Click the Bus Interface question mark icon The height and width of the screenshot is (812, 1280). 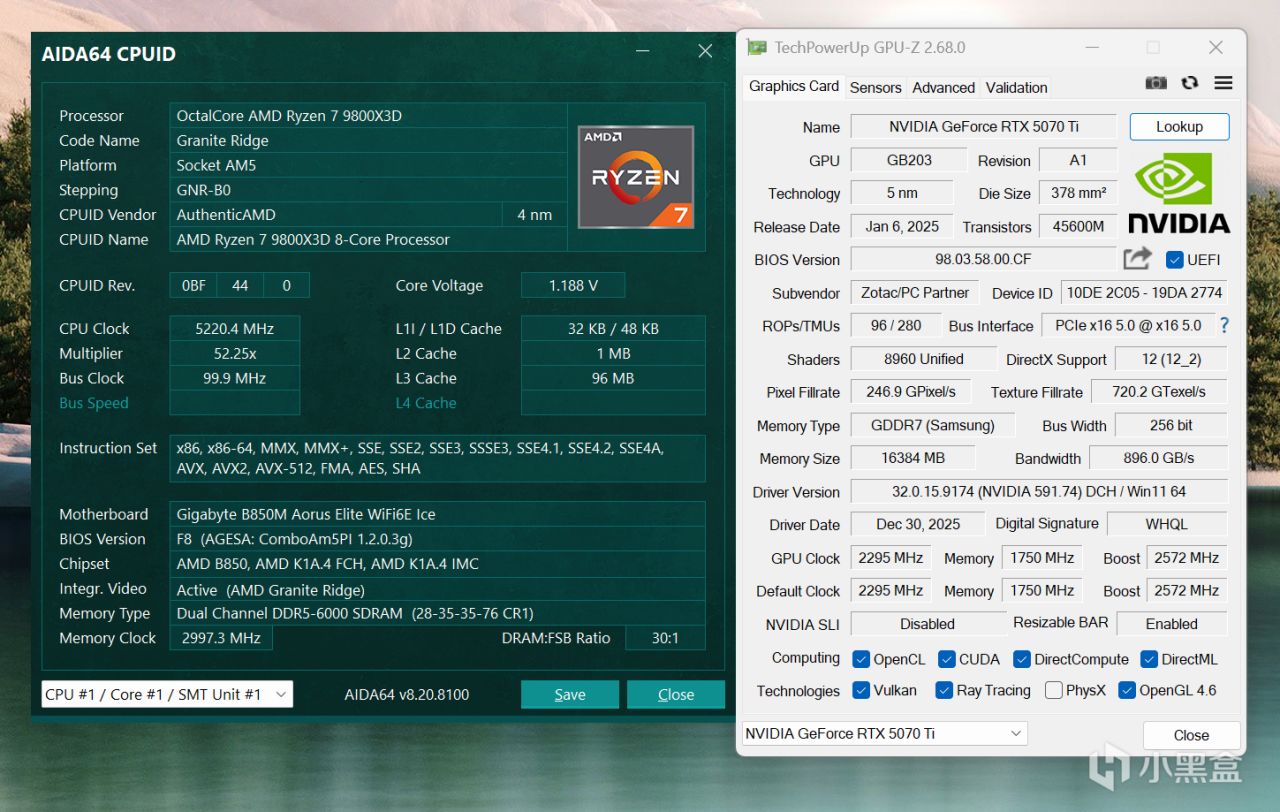click(1224, 325)
